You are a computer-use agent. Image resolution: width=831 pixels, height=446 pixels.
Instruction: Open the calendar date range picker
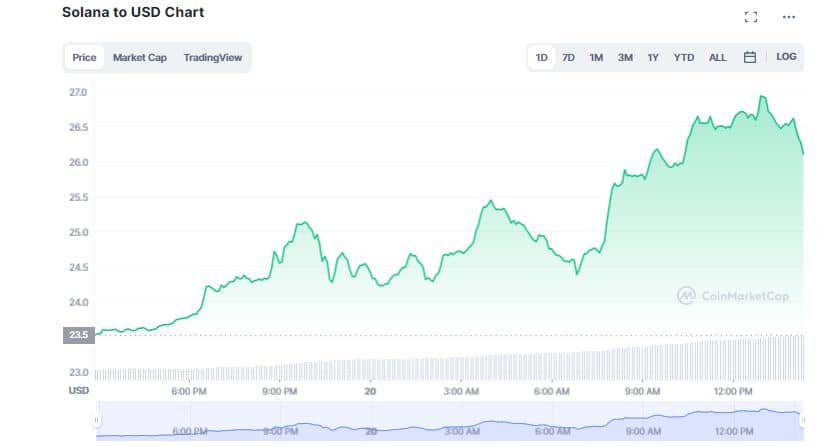(749, 57)
